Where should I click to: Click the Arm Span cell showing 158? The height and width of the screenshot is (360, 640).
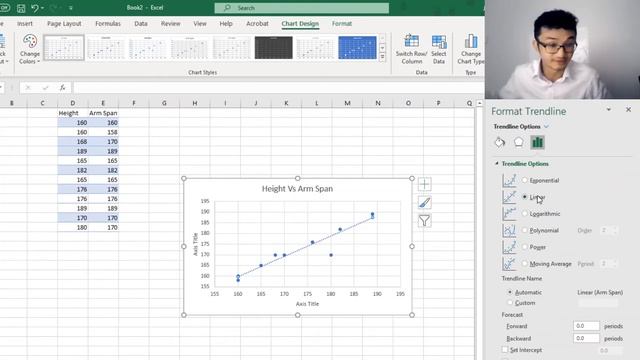tap(103, 132)
